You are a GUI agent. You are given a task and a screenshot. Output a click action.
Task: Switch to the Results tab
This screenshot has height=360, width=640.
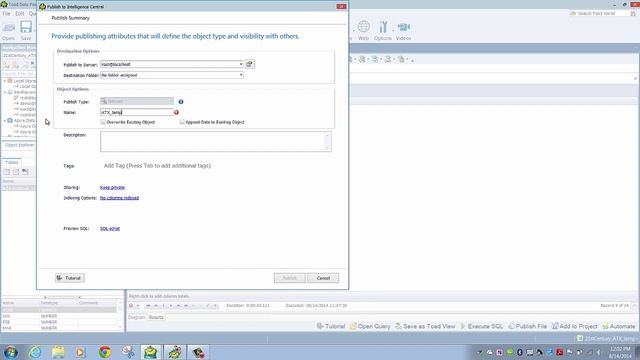pos(156,317)
